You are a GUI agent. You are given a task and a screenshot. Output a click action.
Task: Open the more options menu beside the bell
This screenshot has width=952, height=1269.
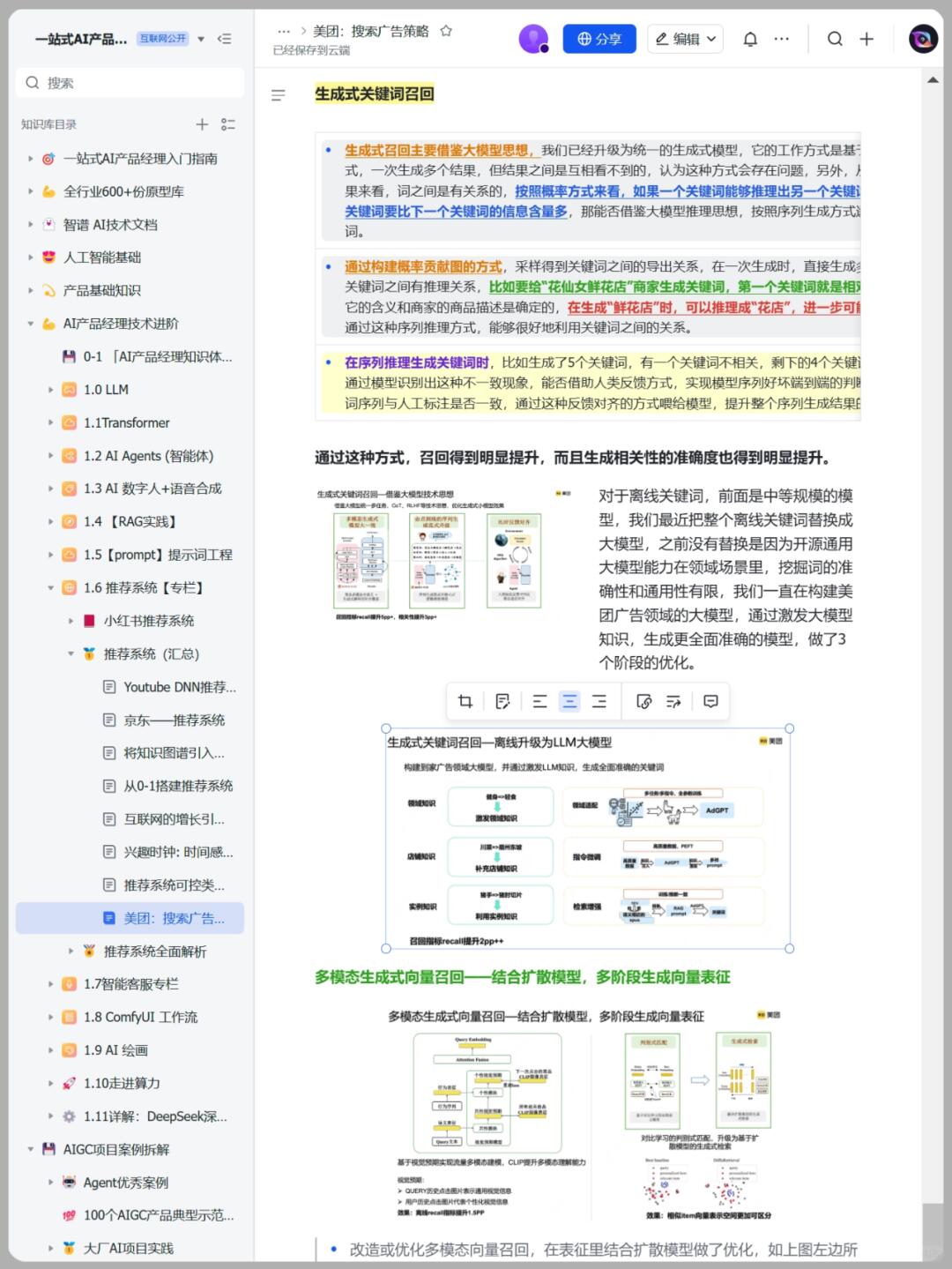click(782, 39)
